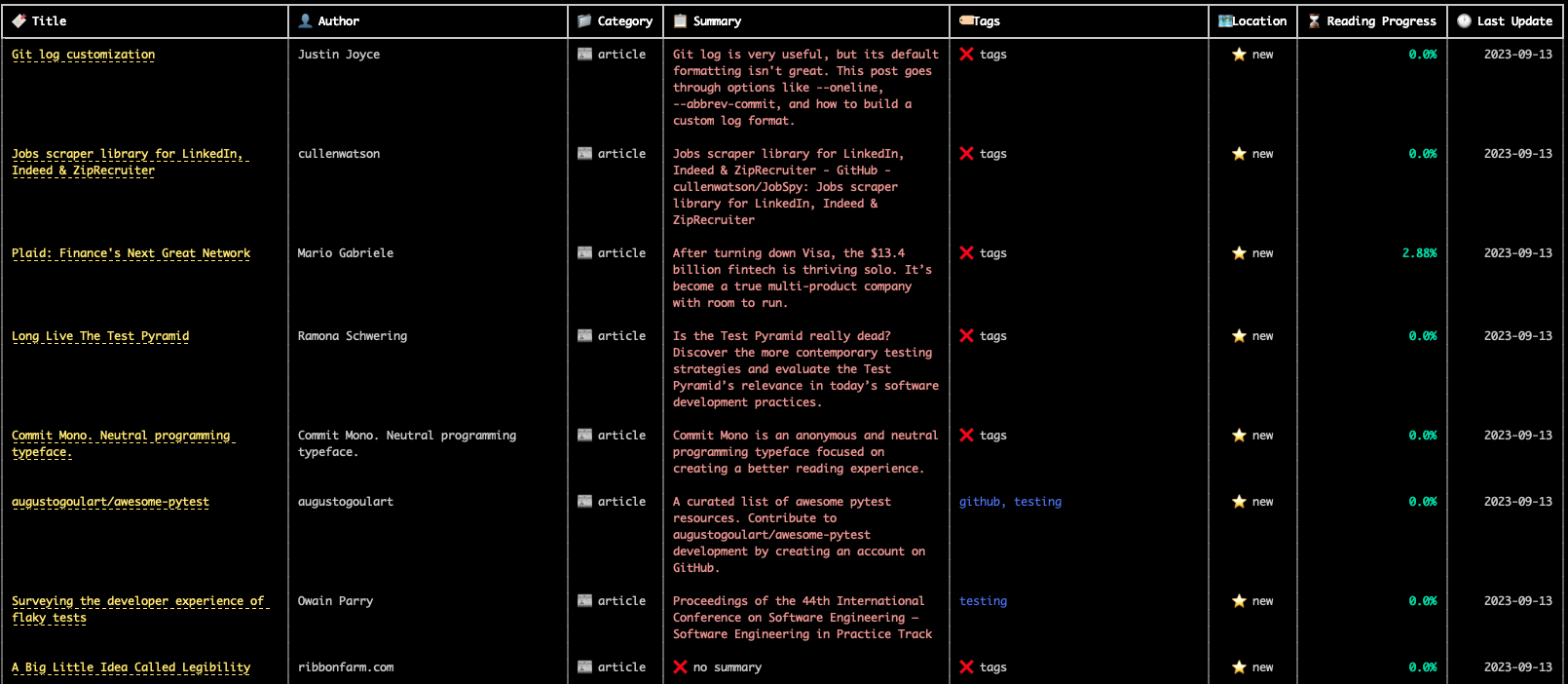Open the 'Long Live The Test Pyramid' link
The height and width of the screenshot is (684, 1568).
[x=100, y=336]
